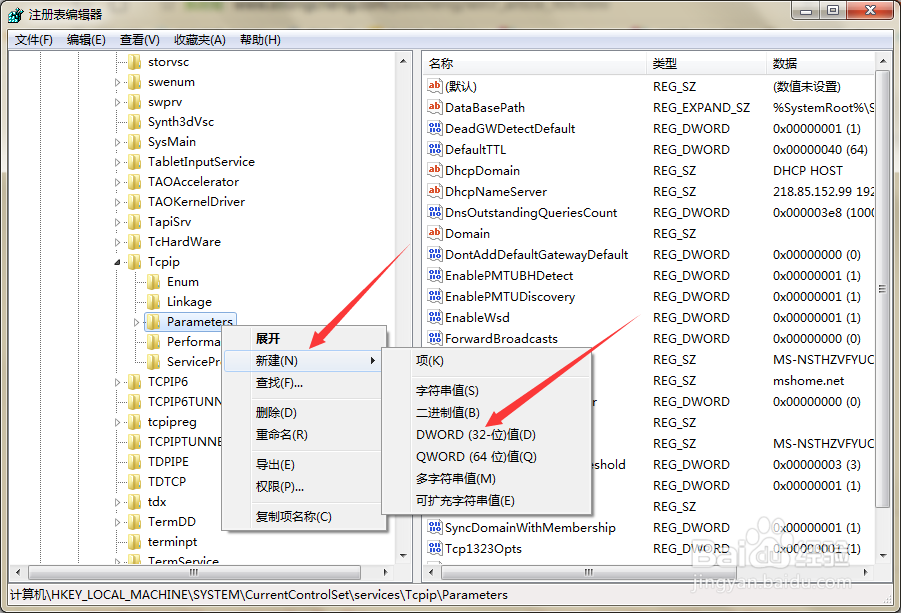Open the 查看(V) menu
Viewport: 901px width, 613px height.
click(x=140, y=40)
